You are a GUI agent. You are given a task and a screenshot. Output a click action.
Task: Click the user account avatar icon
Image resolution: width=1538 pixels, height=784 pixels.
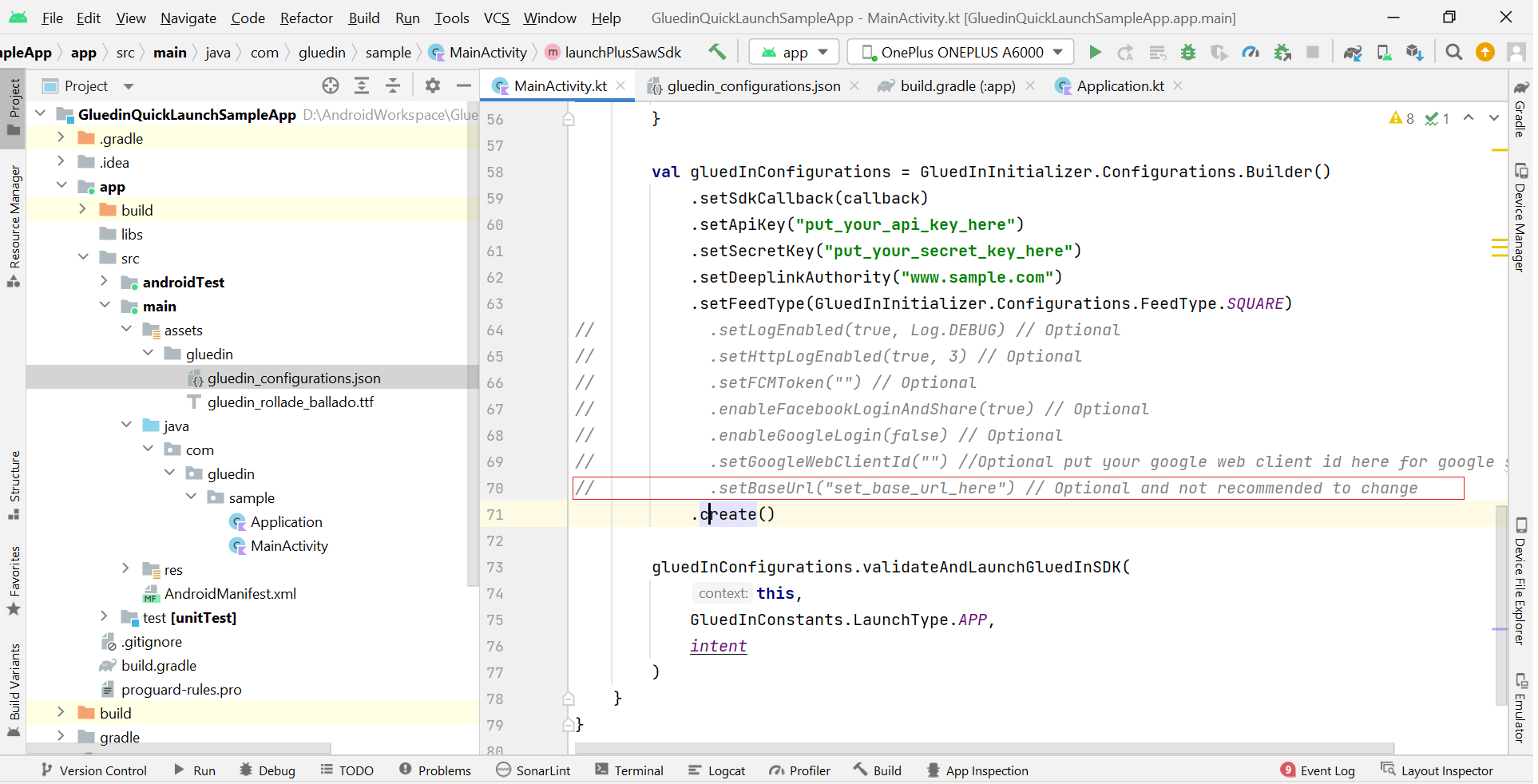pos(1516,52)
